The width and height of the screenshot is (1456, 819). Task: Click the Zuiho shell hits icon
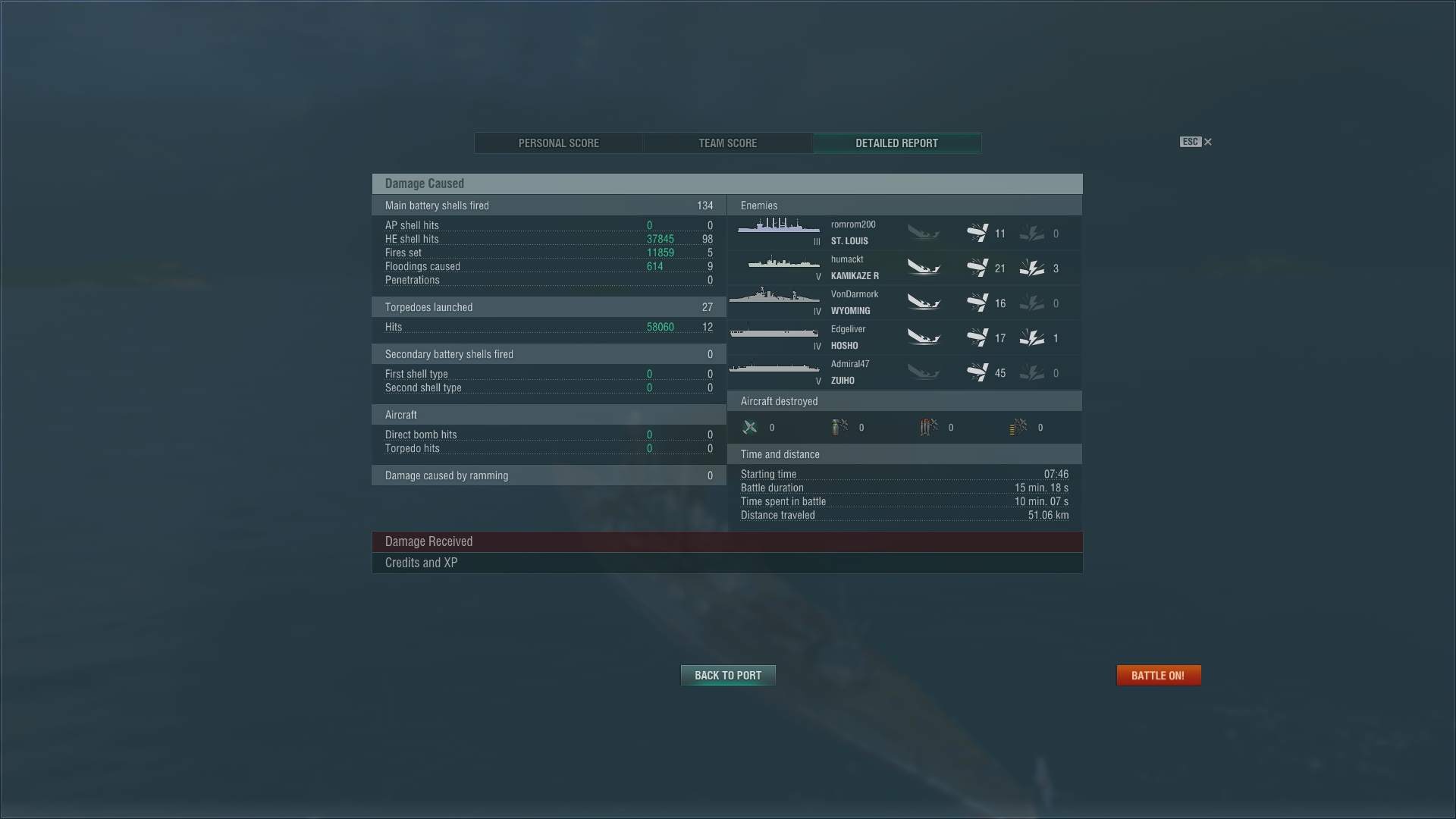point(977,373)
